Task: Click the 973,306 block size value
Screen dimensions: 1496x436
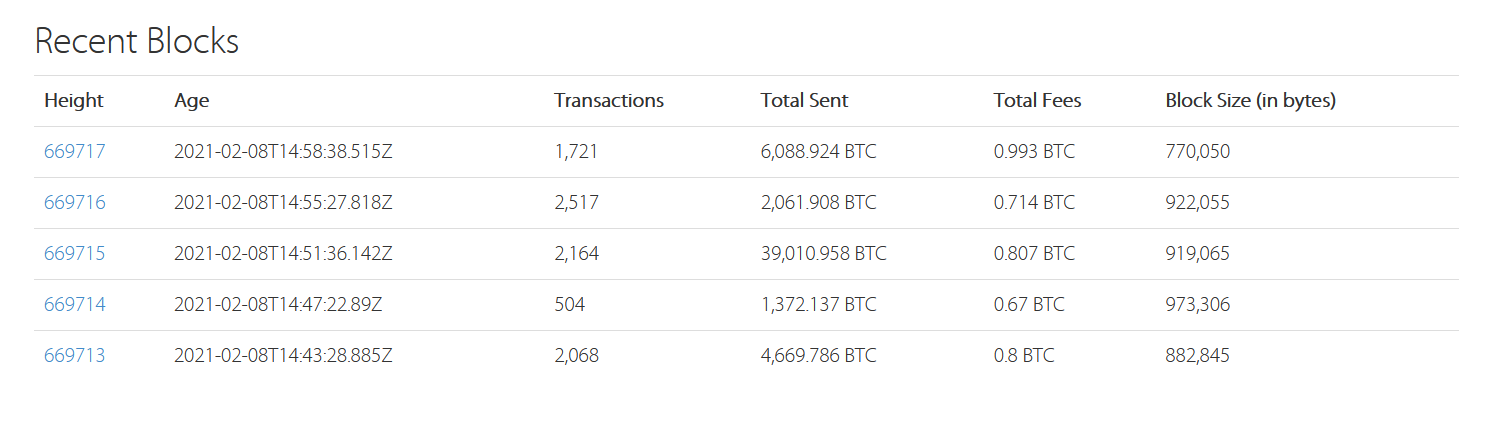Action: coord(1198,305)
